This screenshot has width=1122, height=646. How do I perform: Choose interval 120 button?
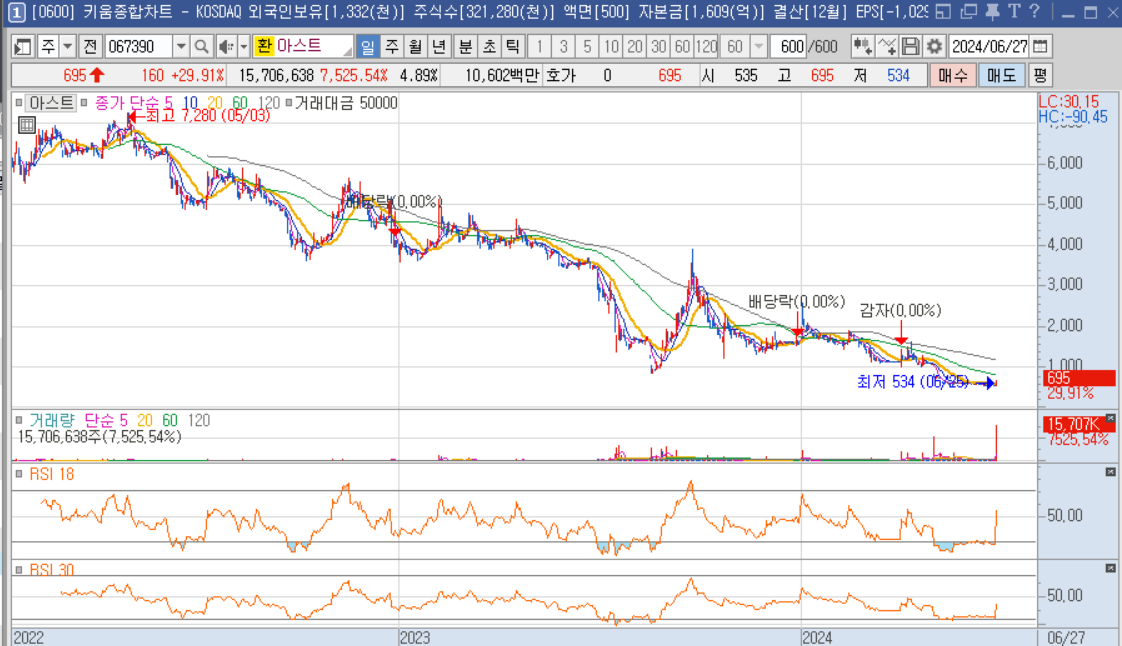tap(706, 47)
